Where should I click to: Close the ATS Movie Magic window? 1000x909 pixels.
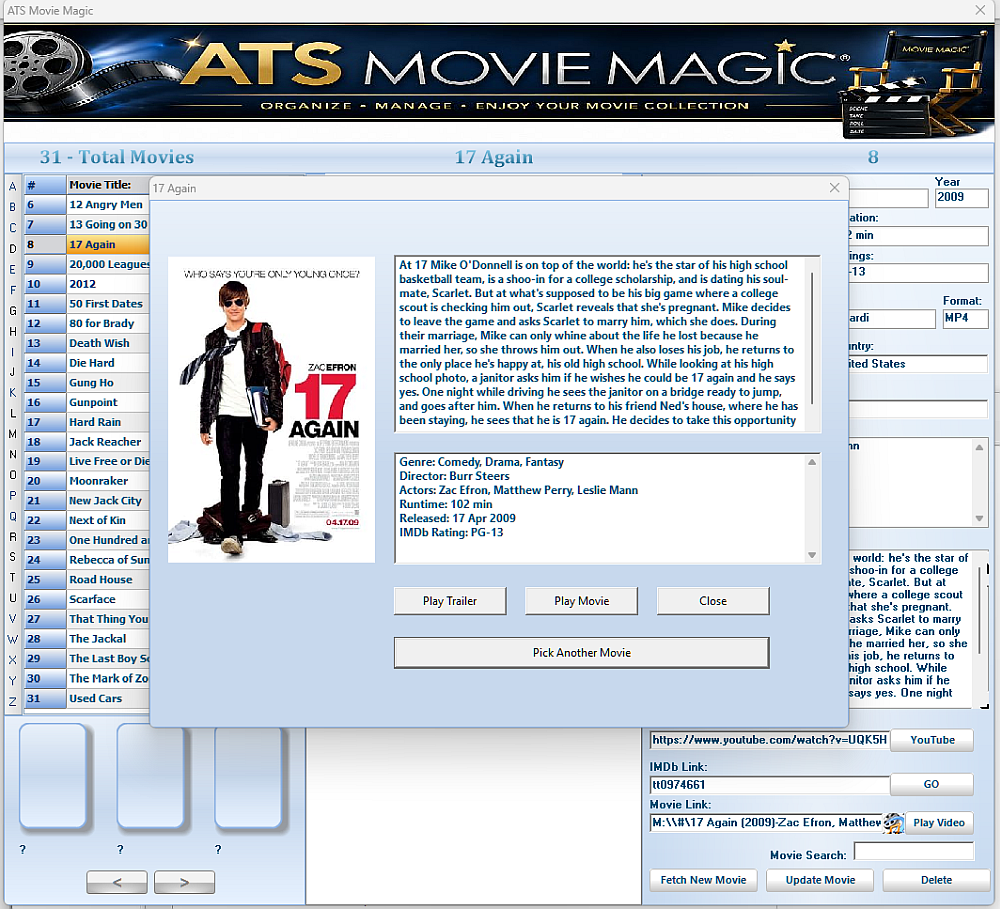(x=980, y=10)
